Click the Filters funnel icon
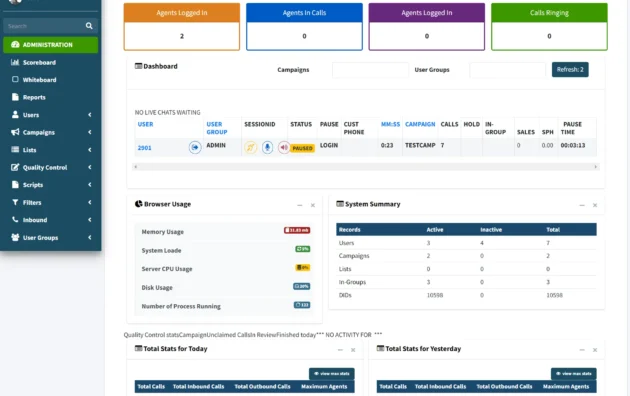The width and height of the screenshot is (630, 396). click(x=15, y=202)
